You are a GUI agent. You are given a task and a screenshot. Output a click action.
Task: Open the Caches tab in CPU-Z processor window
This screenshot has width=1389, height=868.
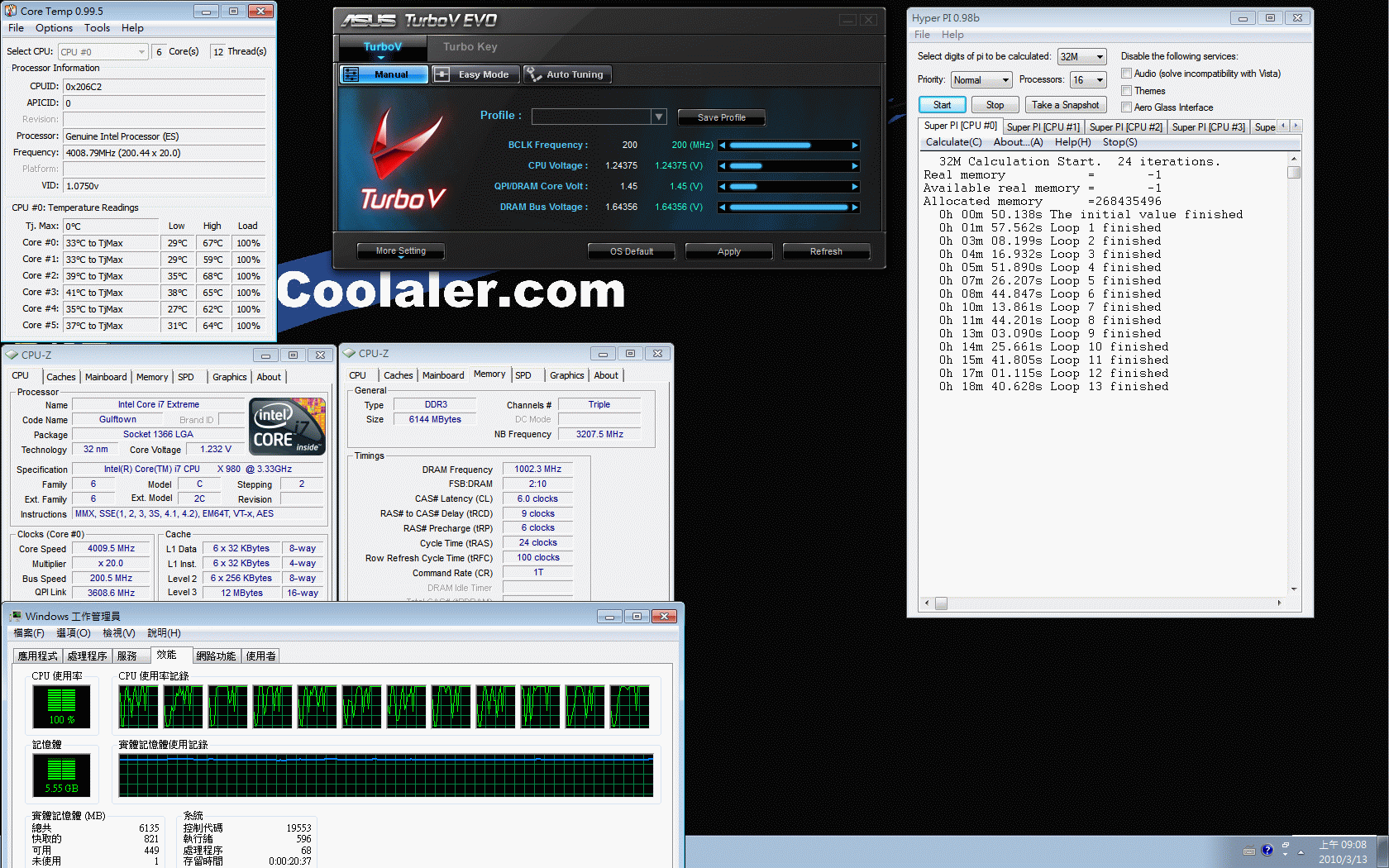tap(61, 377)
